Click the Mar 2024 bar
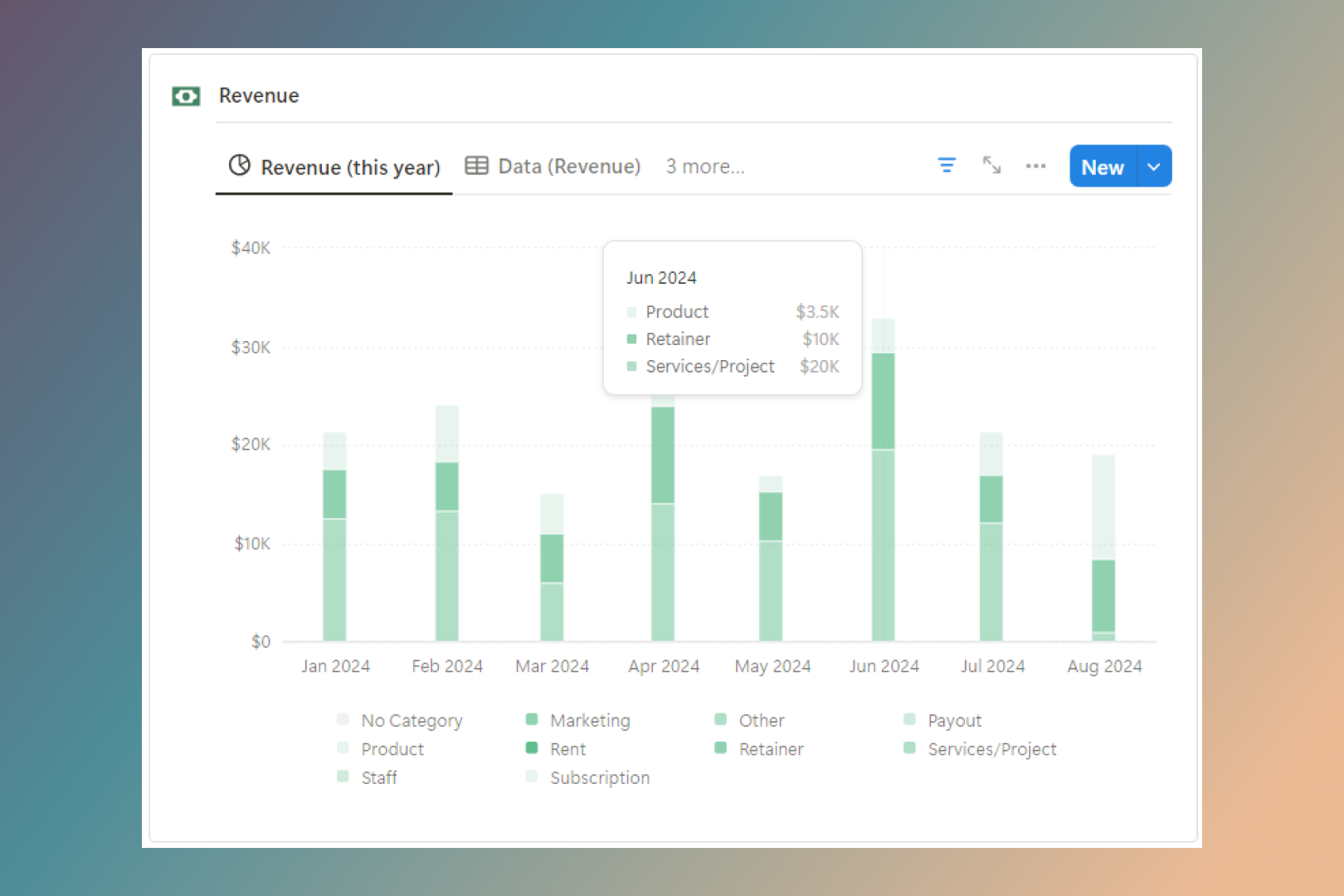Image resolution: width=1344 pixels, height=896 pixels. click(552, 567)
